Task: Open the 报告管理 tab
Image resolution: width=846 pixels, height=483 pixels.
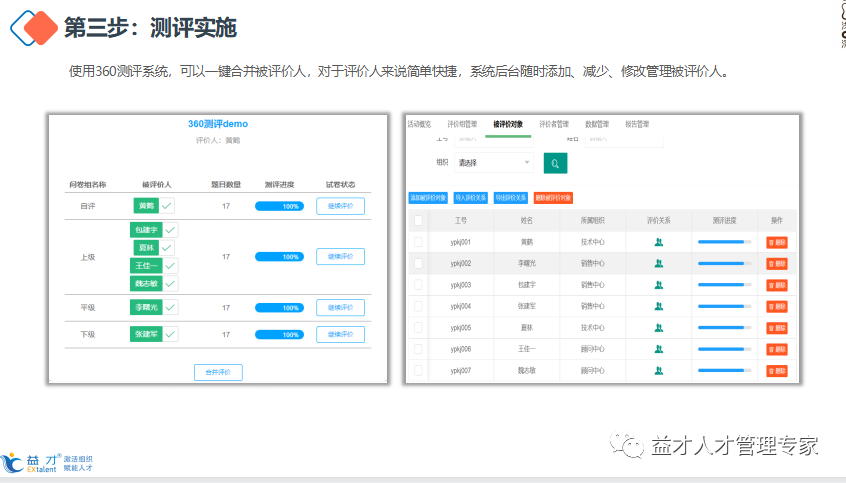Action: point(637,125)
